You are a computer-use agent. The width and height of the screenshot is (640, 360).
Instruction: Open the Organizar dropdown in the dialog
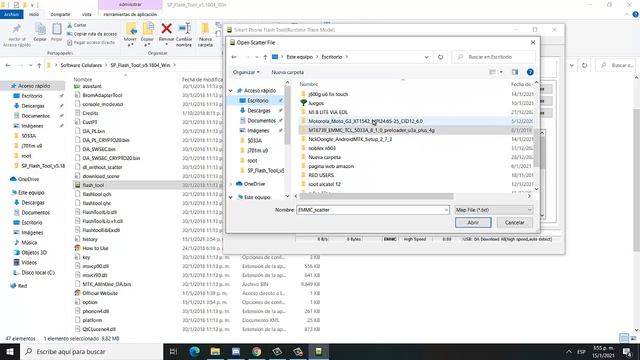[246, 72]
